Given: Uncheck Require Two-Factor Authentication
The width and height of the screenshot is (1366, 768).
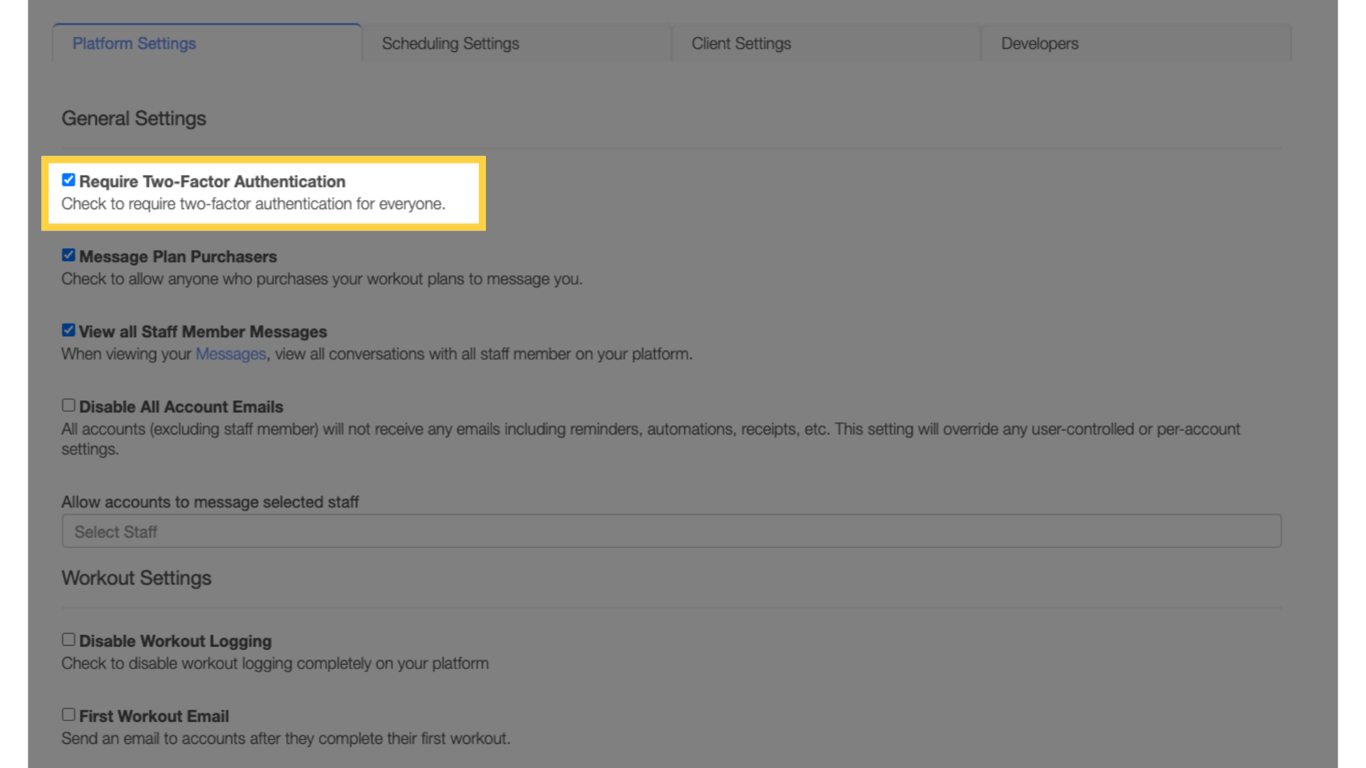Looking at the screenshot, I should 68,180.
